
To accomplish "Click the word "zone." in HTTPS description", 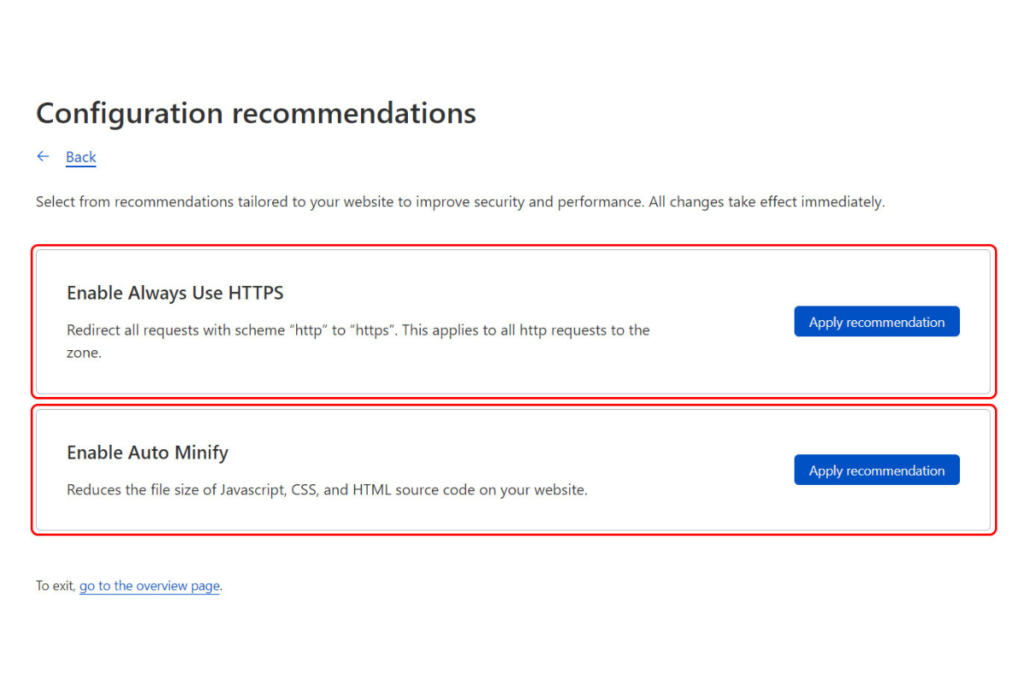I will (84, 353).
